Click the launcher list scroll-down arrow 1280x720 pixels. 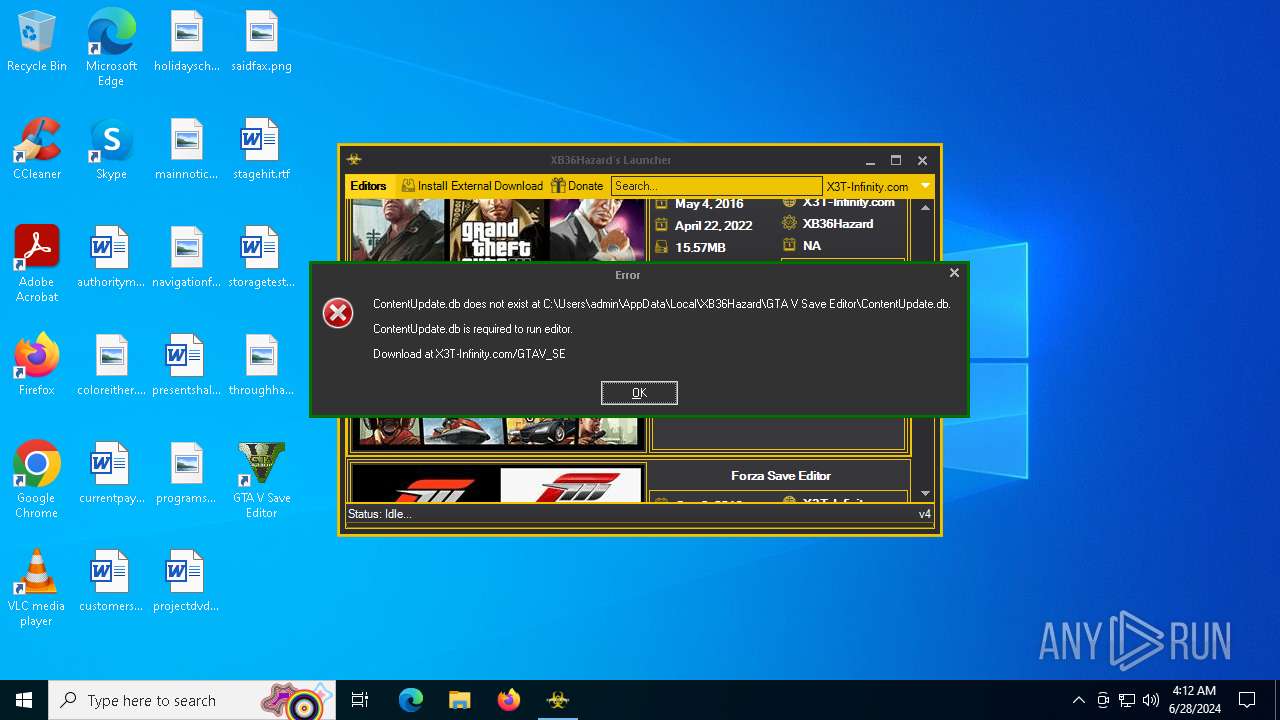point(925,493)
